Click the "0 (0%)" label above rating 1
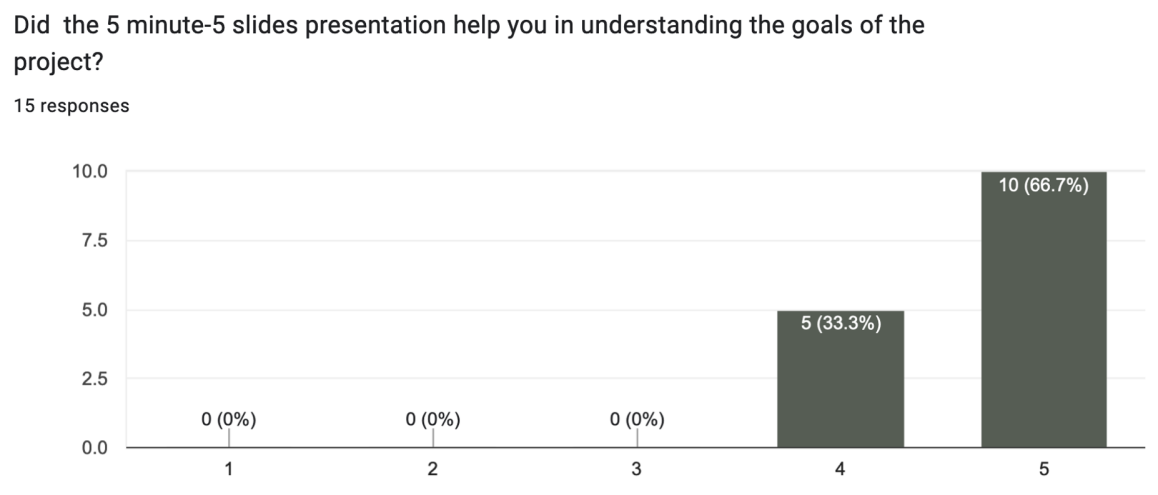 click(229, 420)
